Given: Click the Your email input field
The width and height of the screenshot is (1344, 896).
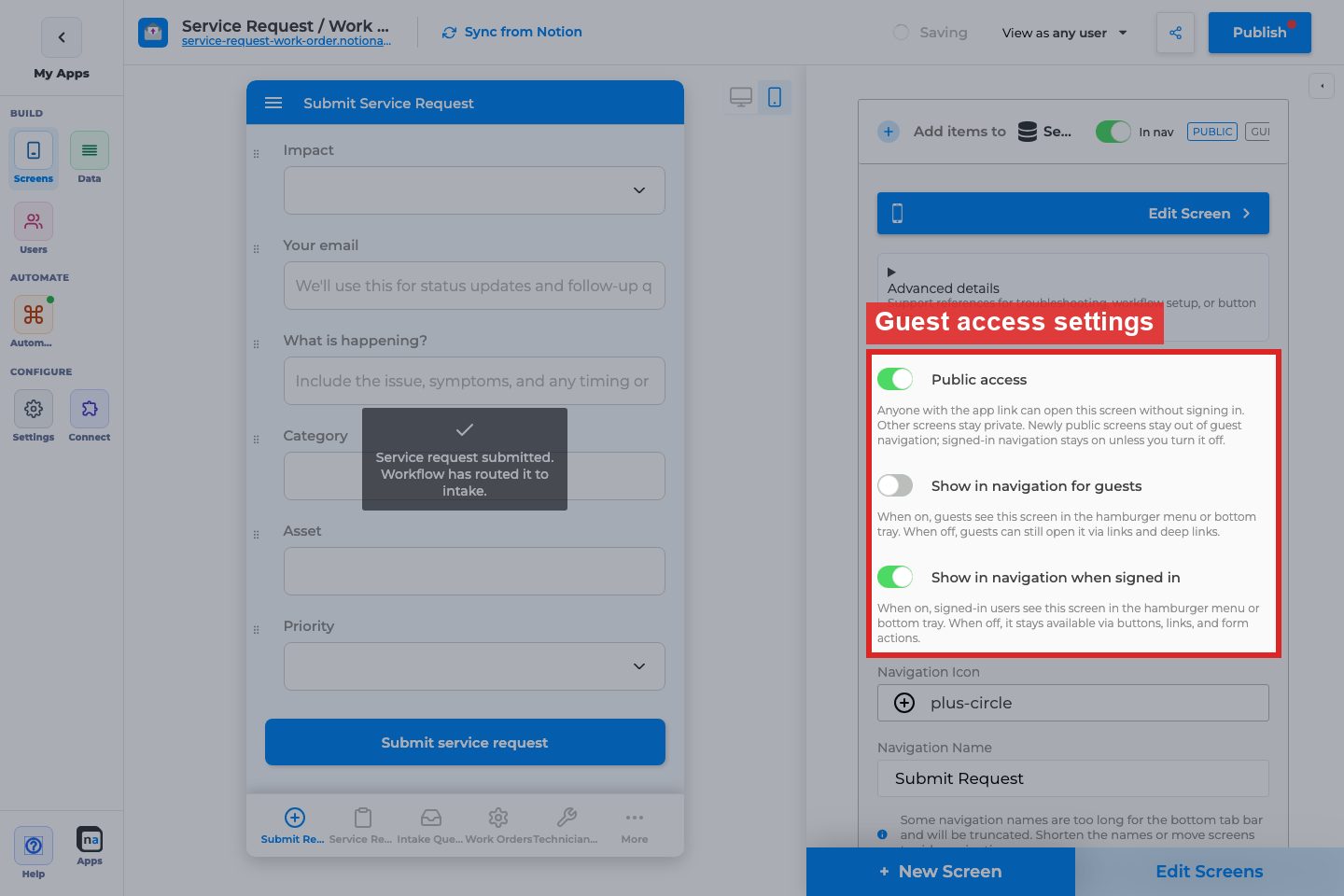Looking at the screenshot, I should pyautogui.click(x=474, y=286).
